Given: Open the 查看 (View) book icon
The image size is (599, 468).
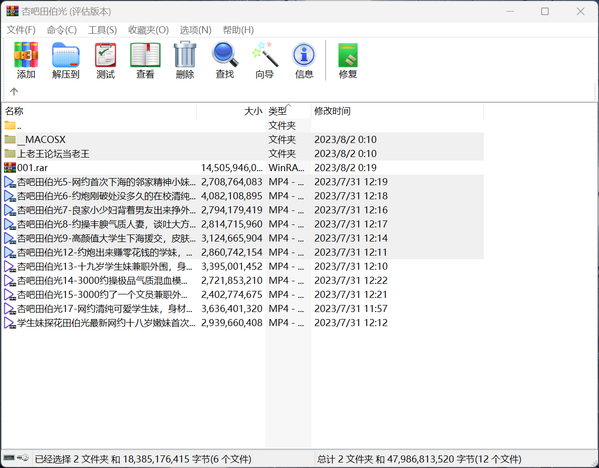Looking at the screenshot, I should point(145,60).
